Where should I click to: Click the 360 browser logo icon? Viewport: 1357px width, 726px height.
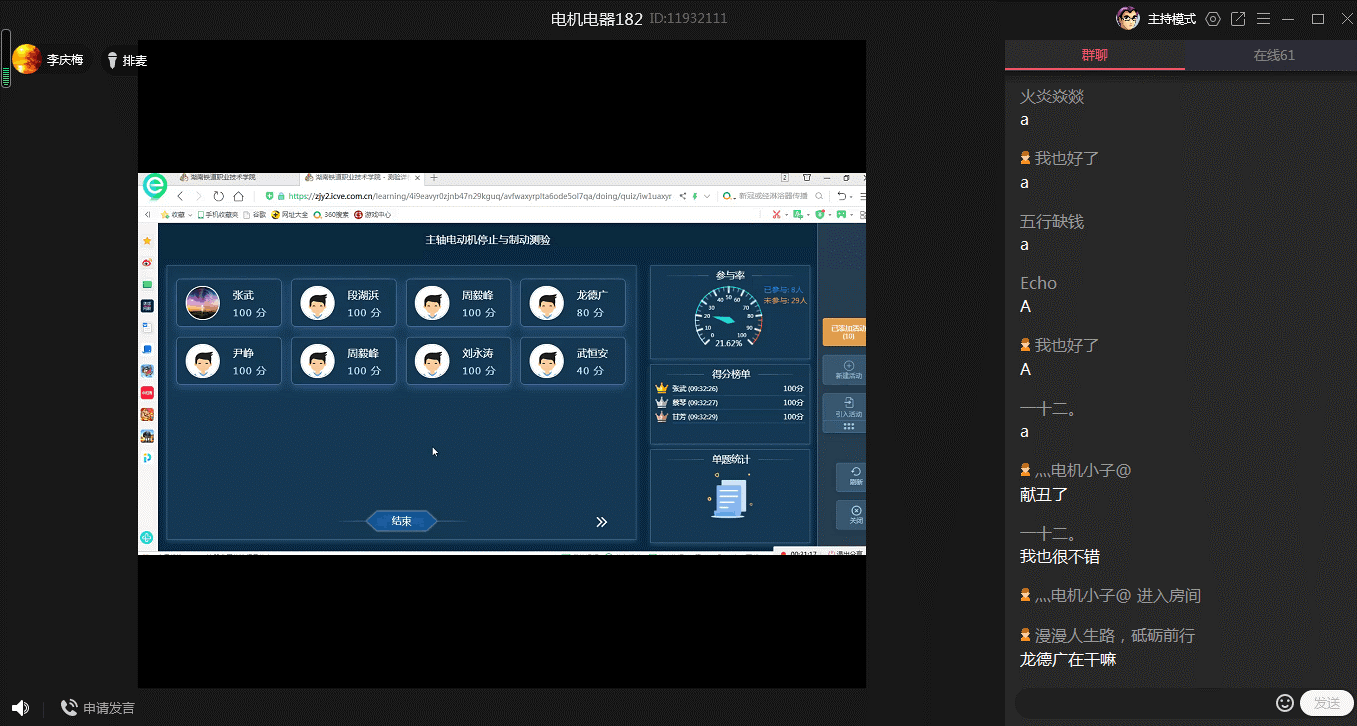pyautogui.click(x=154, y=187)
